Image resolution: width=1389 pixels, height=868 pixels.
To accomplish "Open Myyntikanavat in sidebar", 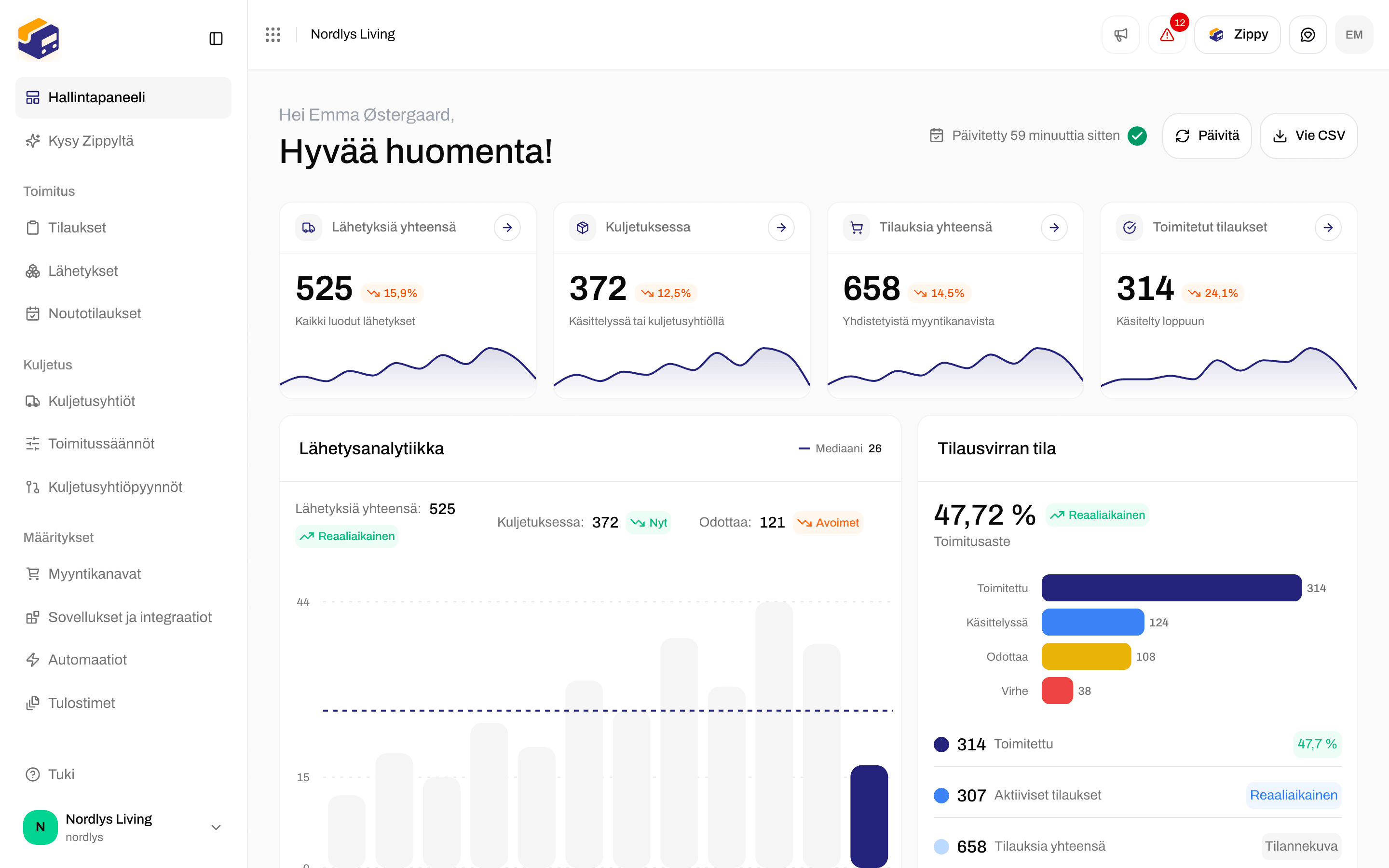I will (x=123, y=574).
